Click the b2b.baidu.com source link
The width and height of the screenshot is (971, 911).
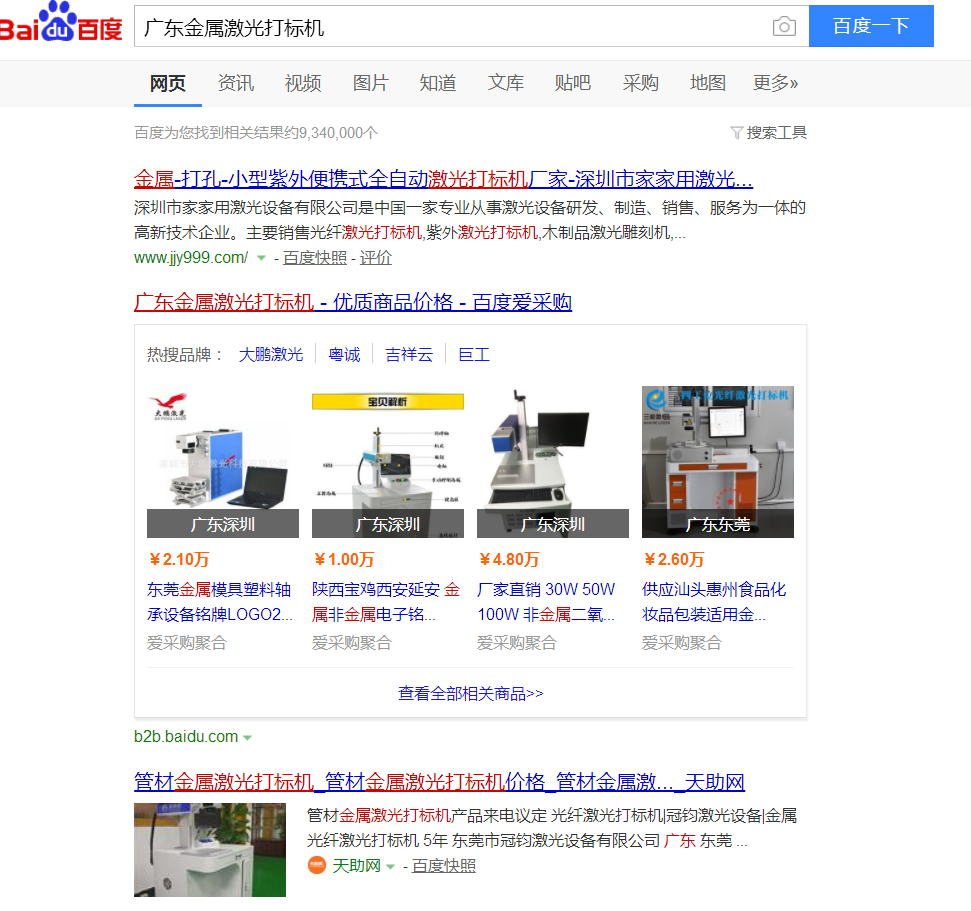pos(186,737)
